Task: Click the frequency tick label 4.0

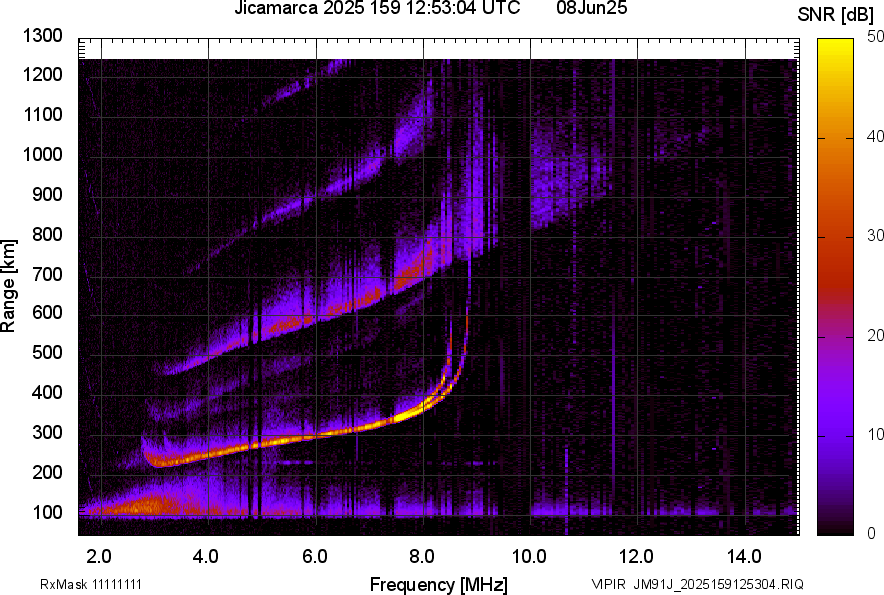Action: pyautogui.click(x=206, y=557)
